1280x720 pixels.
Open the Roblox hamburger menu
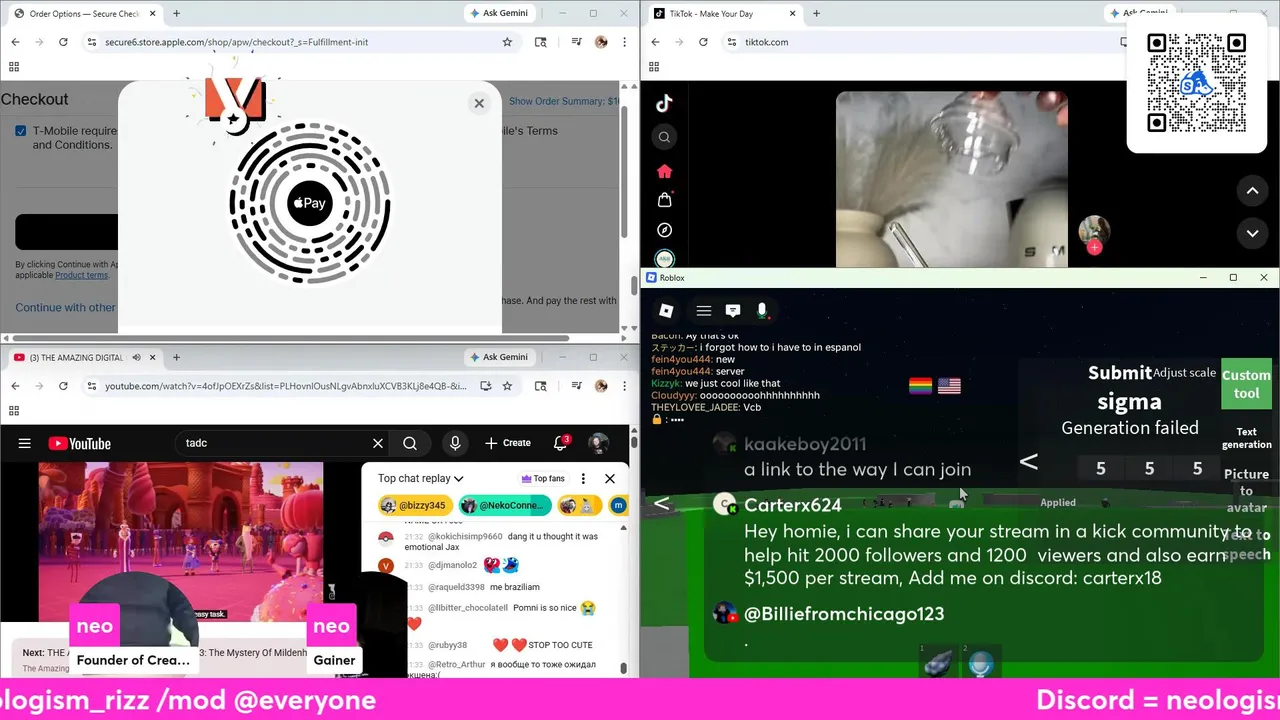coord(703,311)
